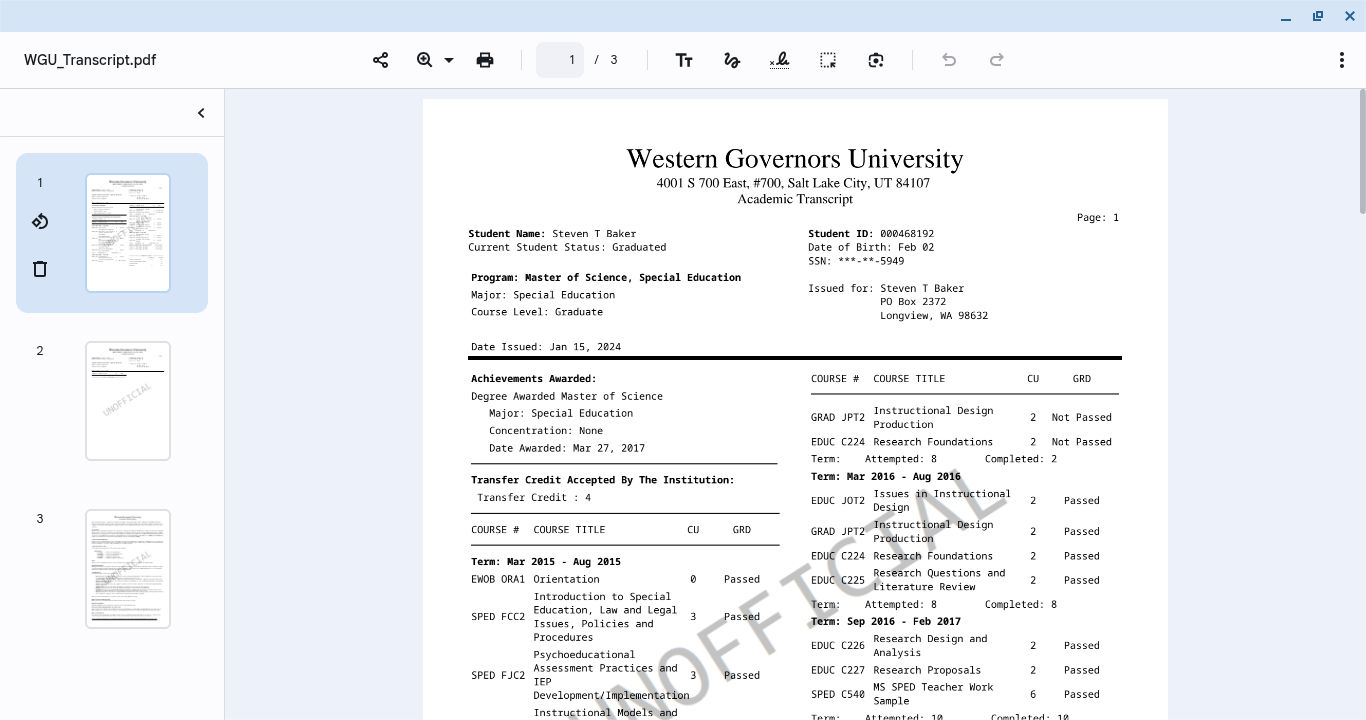Click the course code "SPED C540"
The image size is (1366, 720).
pyautogui.click(x=838, y=694)
